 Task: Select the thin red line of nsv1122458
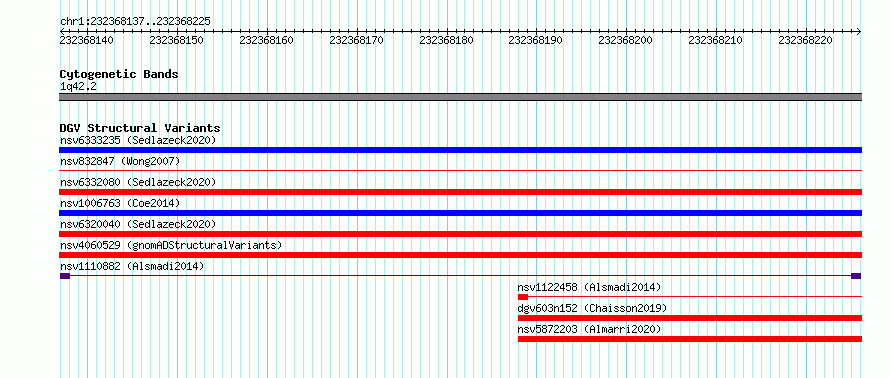click(695, 296)
